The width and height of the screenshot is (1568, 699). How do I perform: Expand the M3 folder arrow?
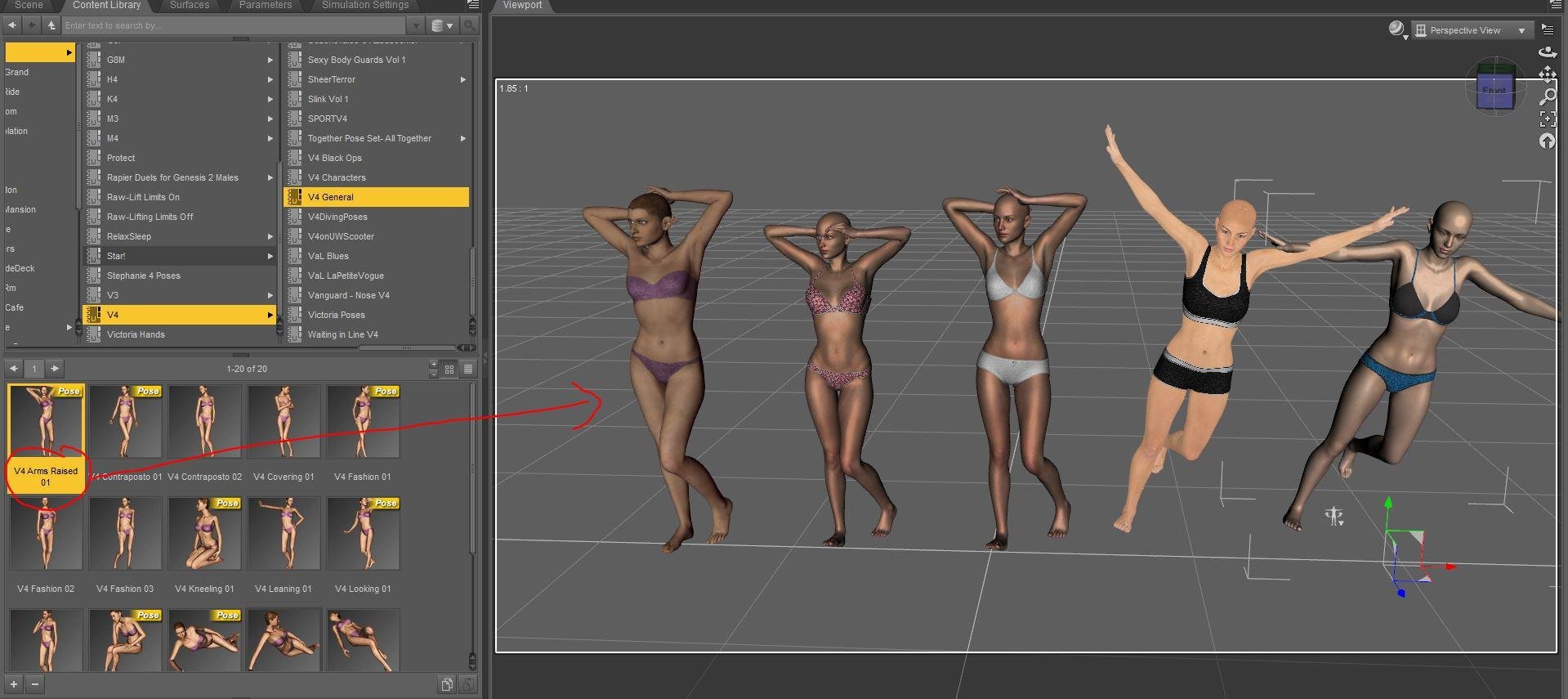[x=270, y=119]
